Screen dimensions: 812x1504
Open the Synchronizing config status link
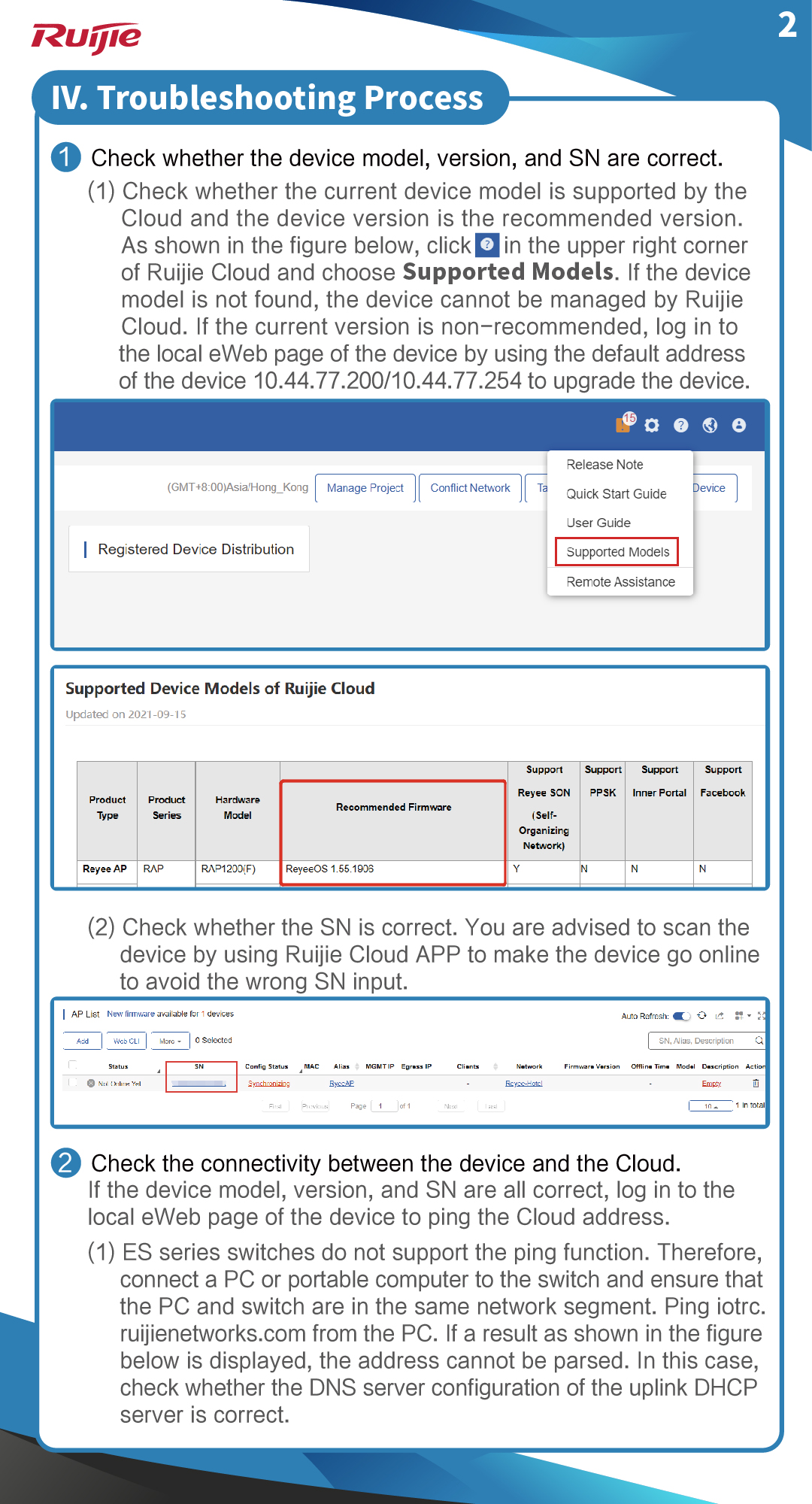pyautogui.click(x=268, y=1084)
